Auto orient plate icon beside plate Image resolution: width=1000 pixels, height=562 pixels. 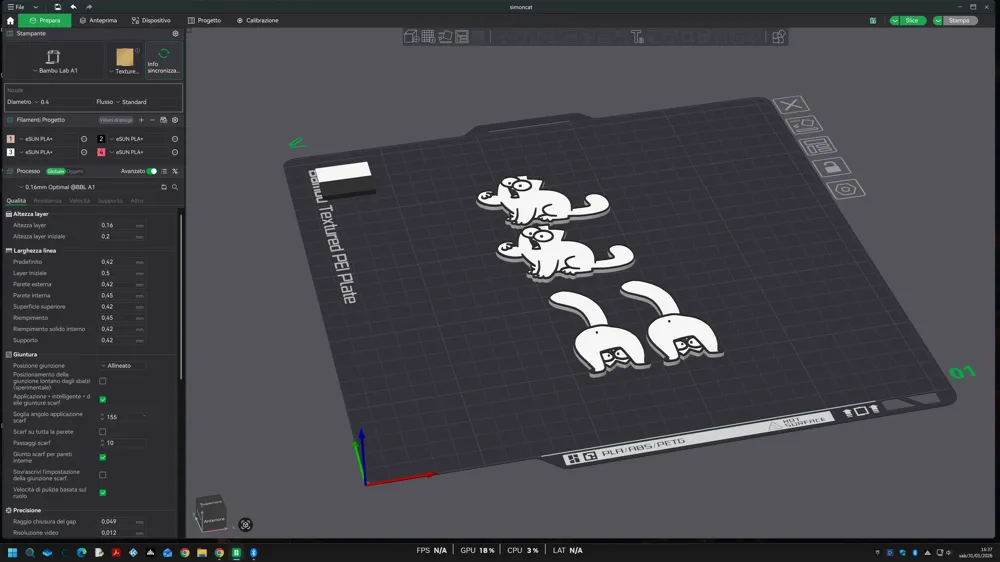[804, 124]
